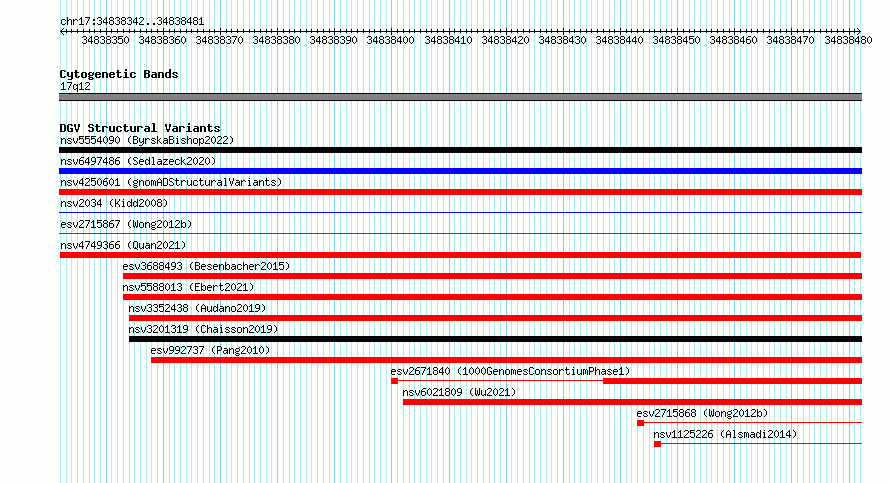Viewport: 890px width, 483px height.
Task: Open esv2671840 (1000GenomesConsortiumPhase1) label
Action: click(510, 371)
